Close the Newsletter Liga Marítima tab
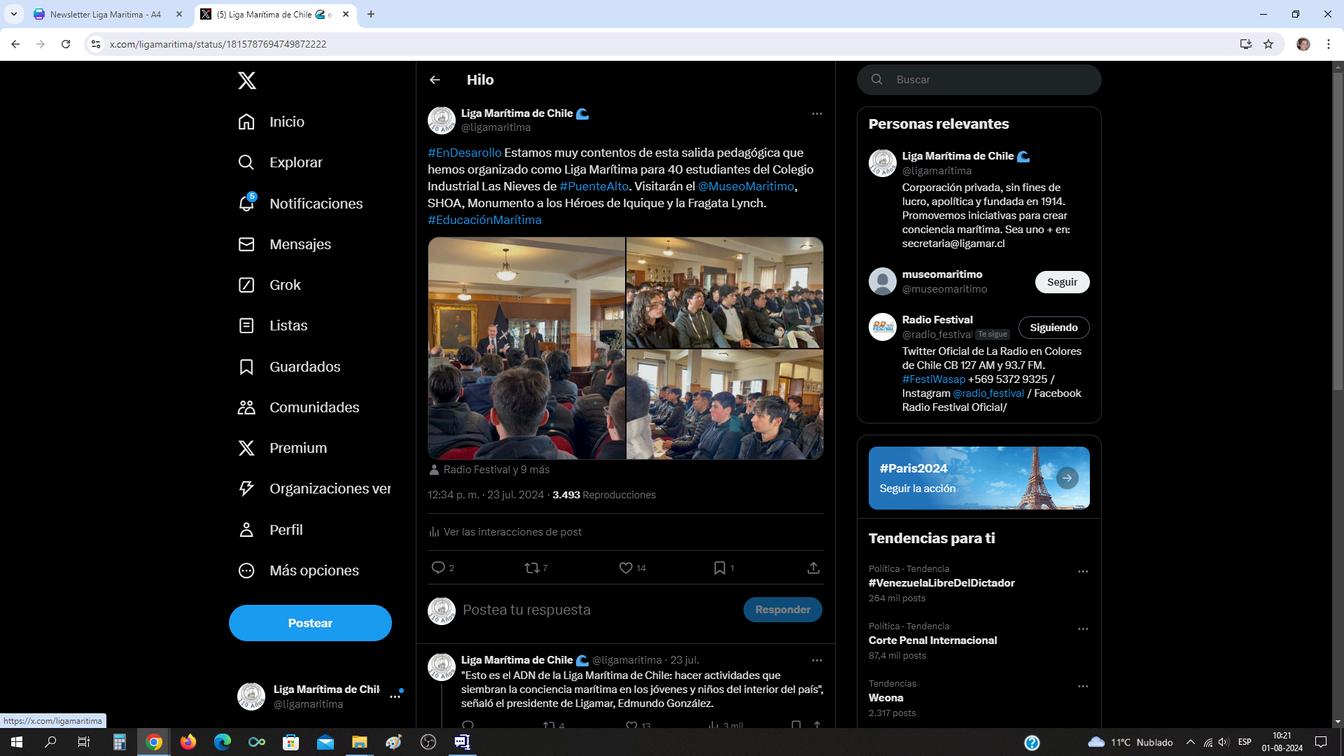The image size is (1344, 756). coord(179,14)
